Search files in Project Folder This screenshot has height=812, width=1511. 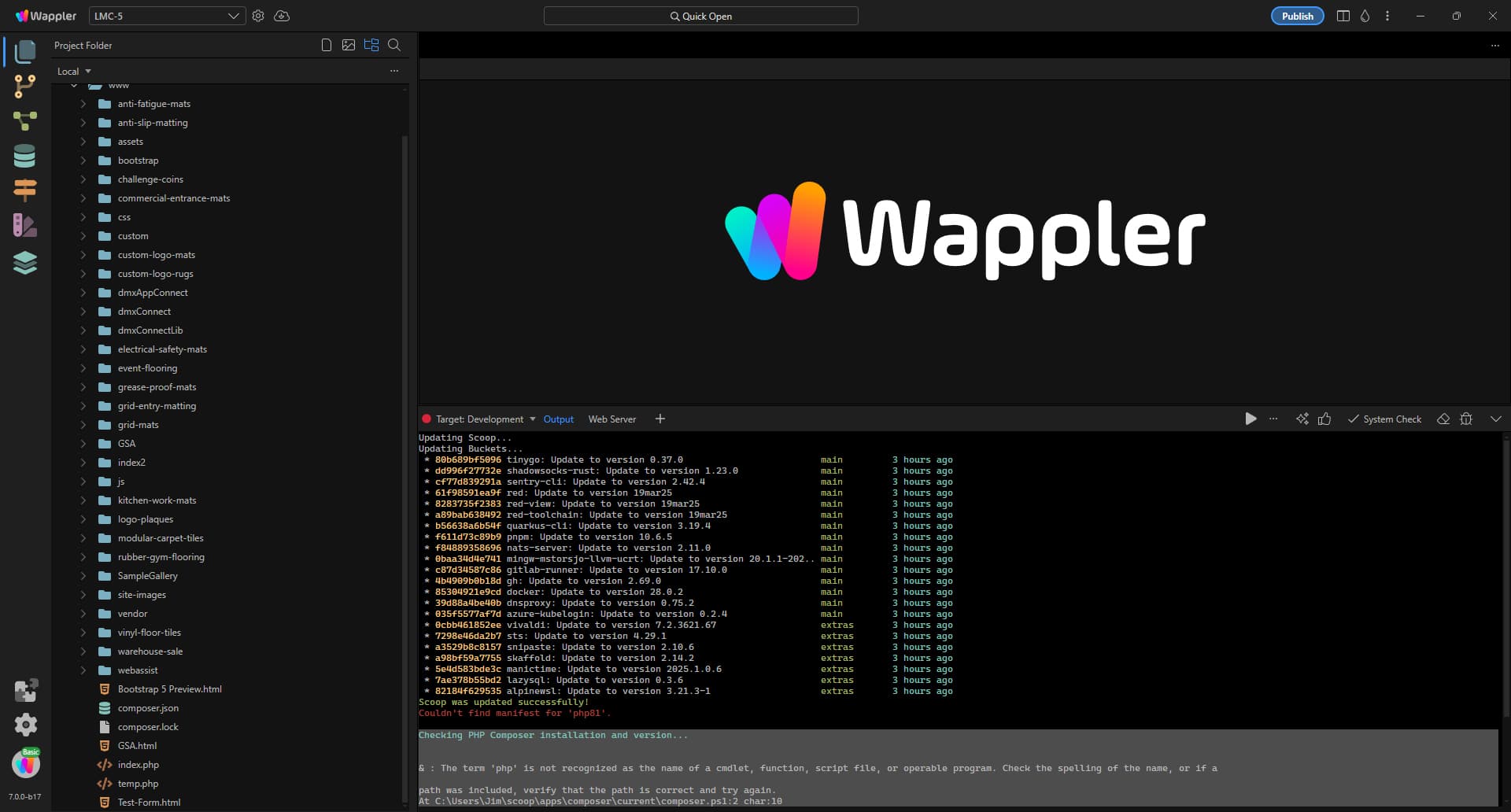394,46
